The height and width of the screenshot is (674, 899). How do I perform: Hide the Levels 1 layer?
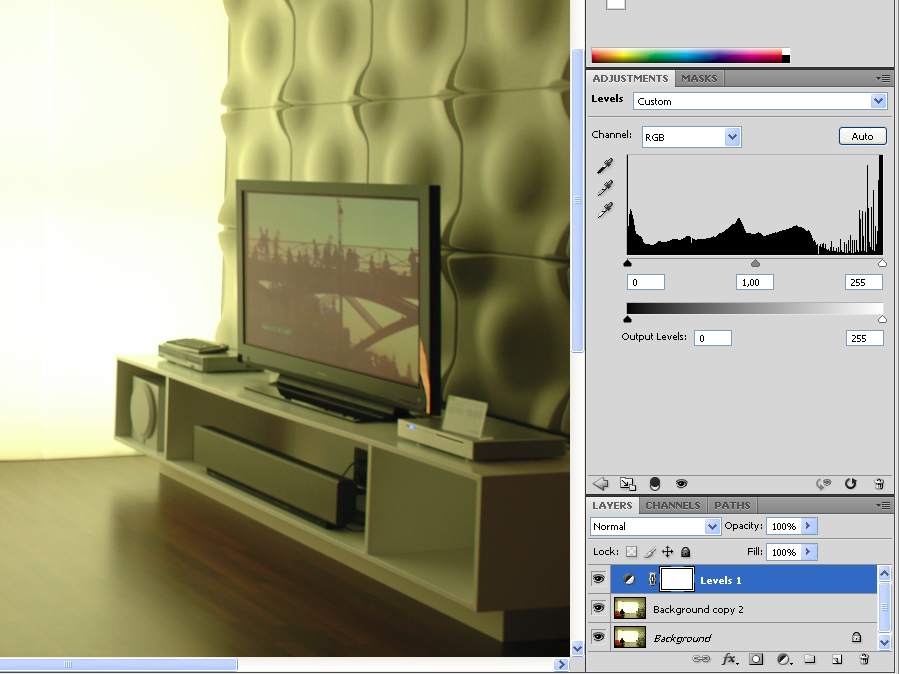pyautogui.click(x=599, y=579)
